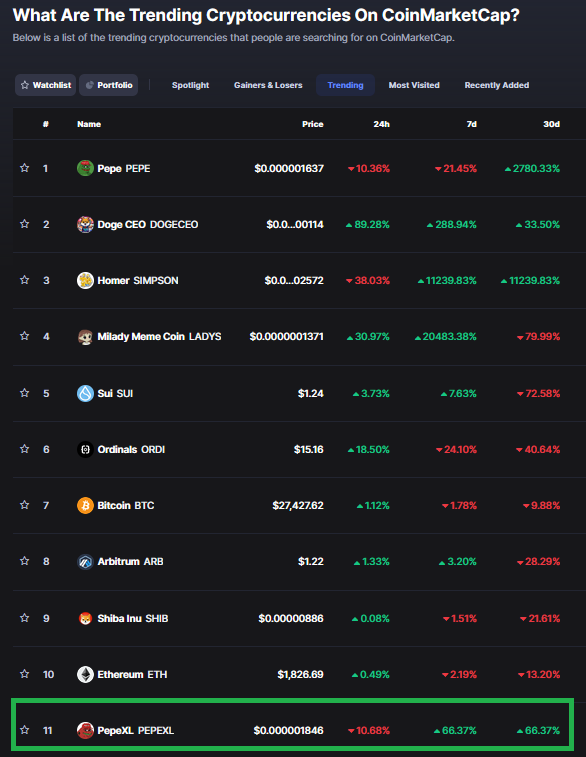The width and height of the screenshot is (586, 757).
Task: Add Milady Meme Coin to watchlist star
Action: tap(25, 336)
